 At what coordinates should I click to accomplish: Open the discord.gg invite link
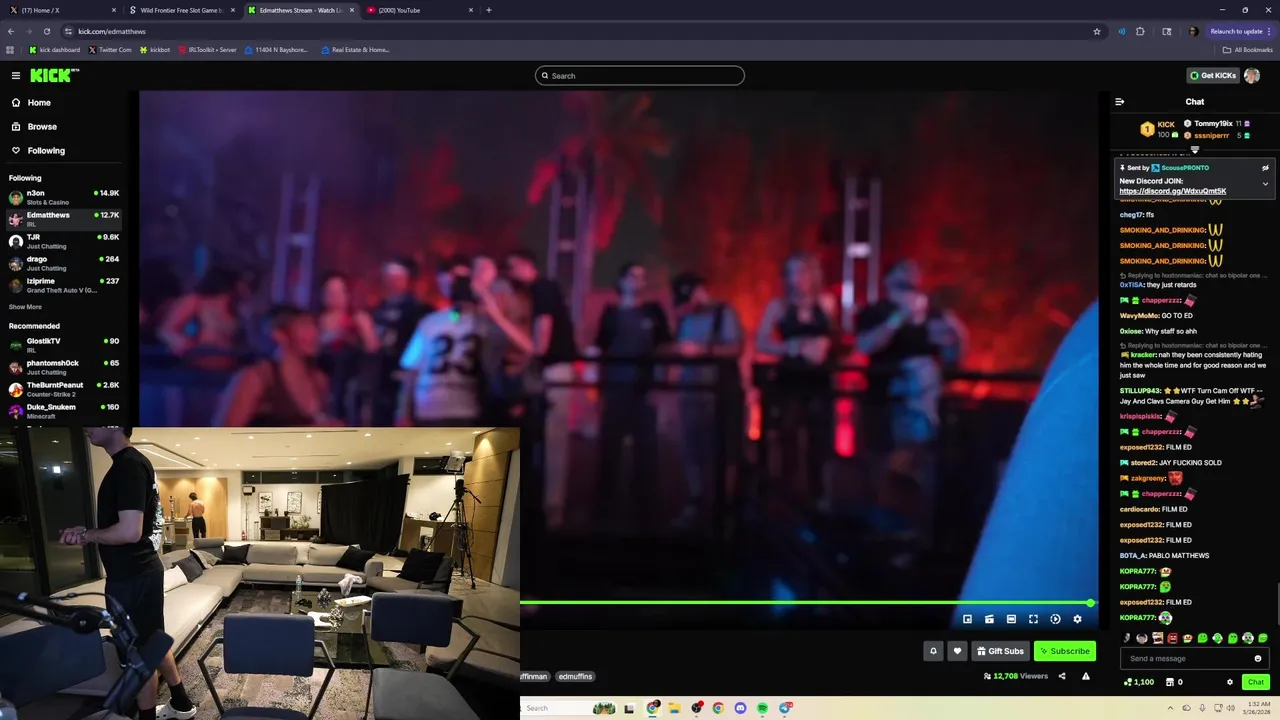(x=1172, y=191)
